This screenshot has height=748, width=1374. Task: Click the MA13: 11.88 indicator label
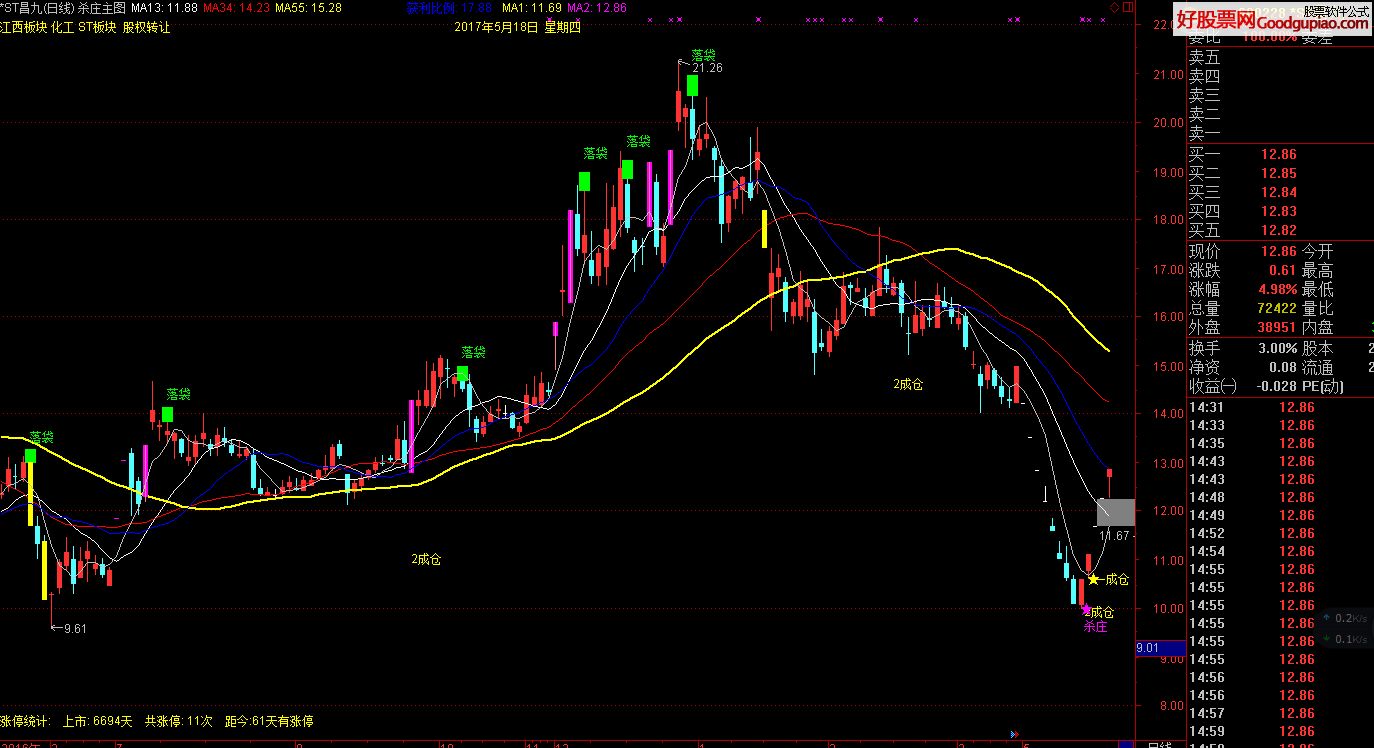pos(164,7)
